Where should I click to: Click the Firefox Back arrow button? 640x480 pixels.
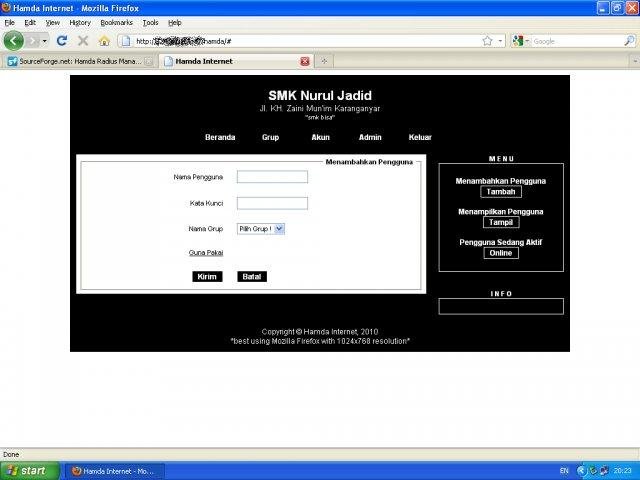tap(13, 41)
